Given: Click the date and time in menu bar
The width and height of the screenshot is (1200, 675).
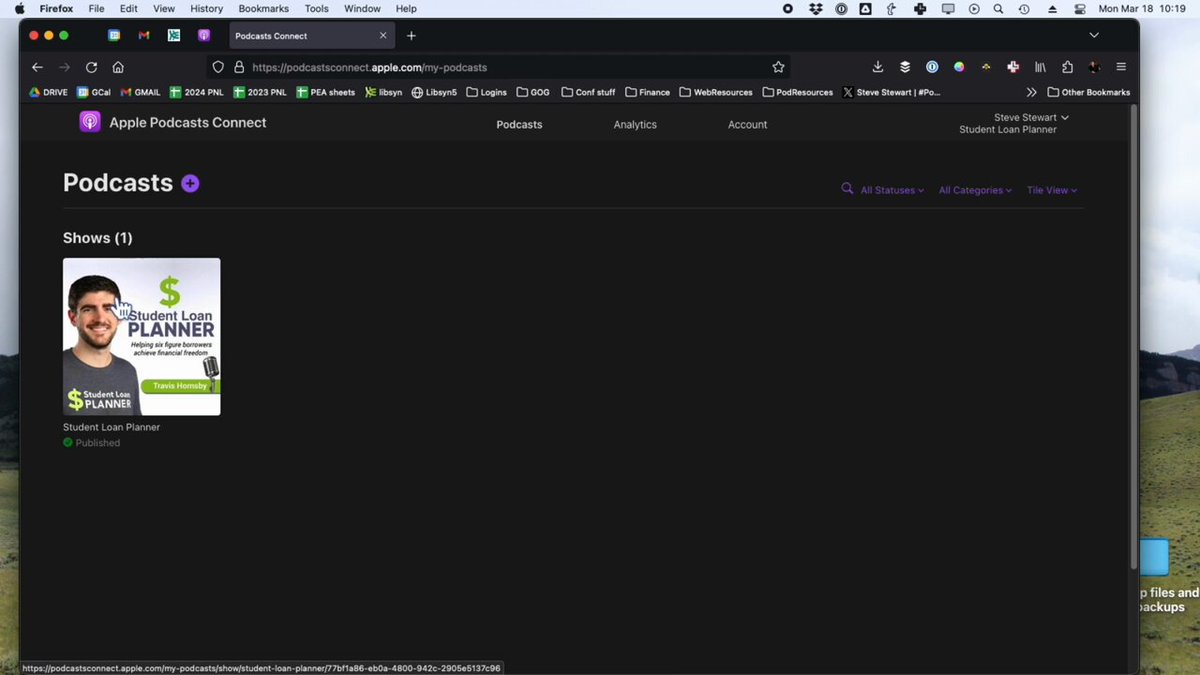Looking at the screenshot, I should tap(1142, 8).
